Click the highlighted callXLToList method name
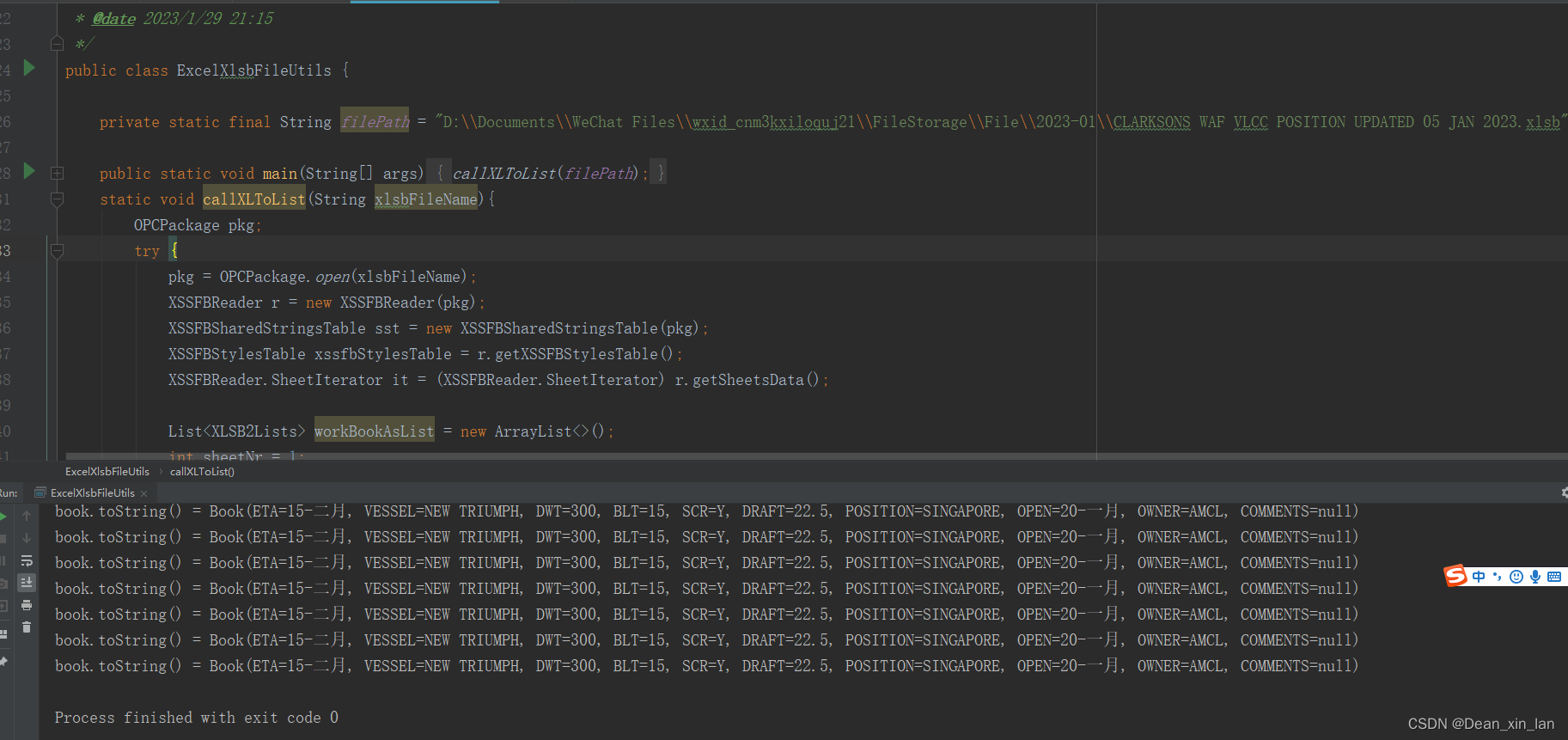 253,199
